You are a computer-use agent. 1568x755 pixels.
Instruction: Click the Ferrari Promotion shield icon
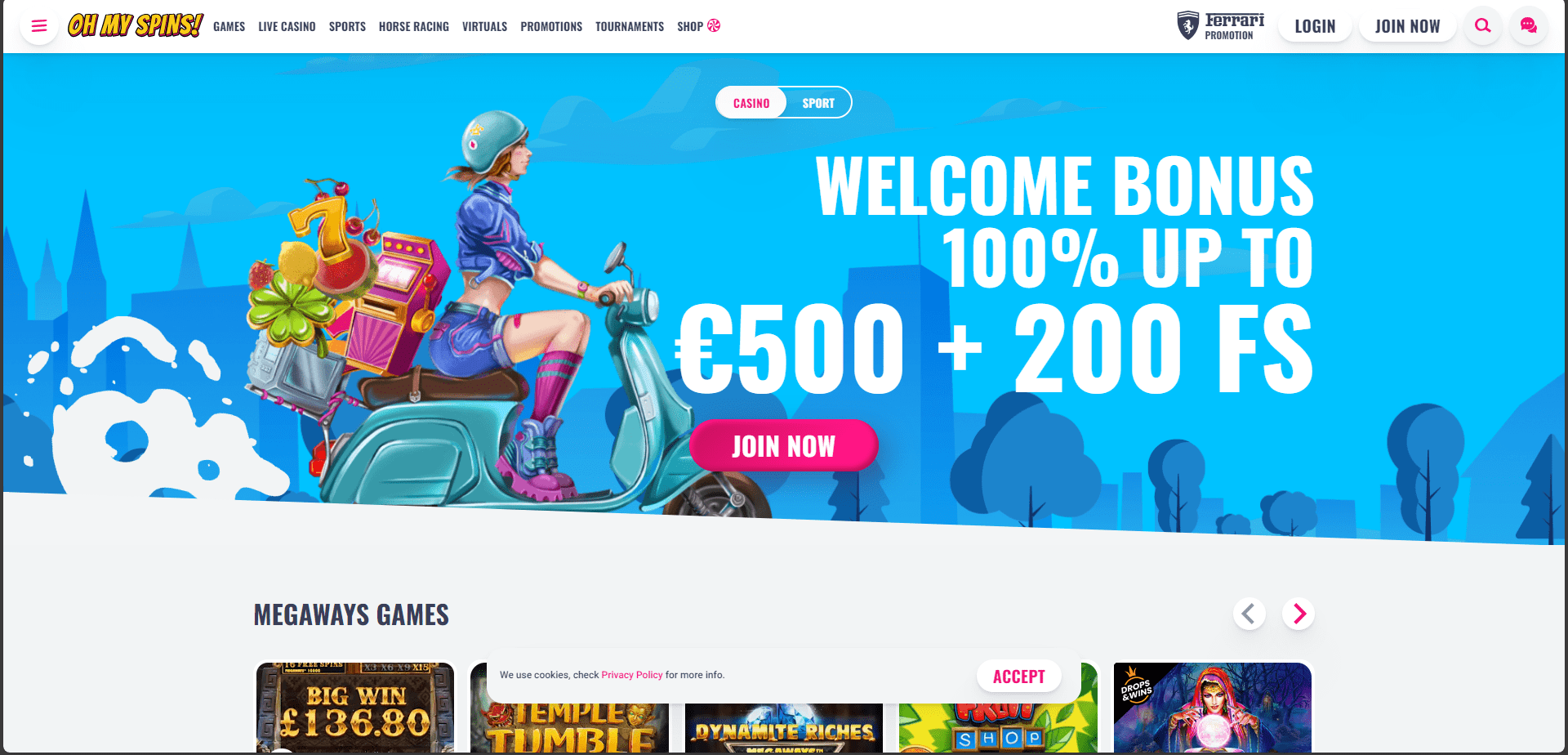pyautogui.click(x=1188, y=25)
